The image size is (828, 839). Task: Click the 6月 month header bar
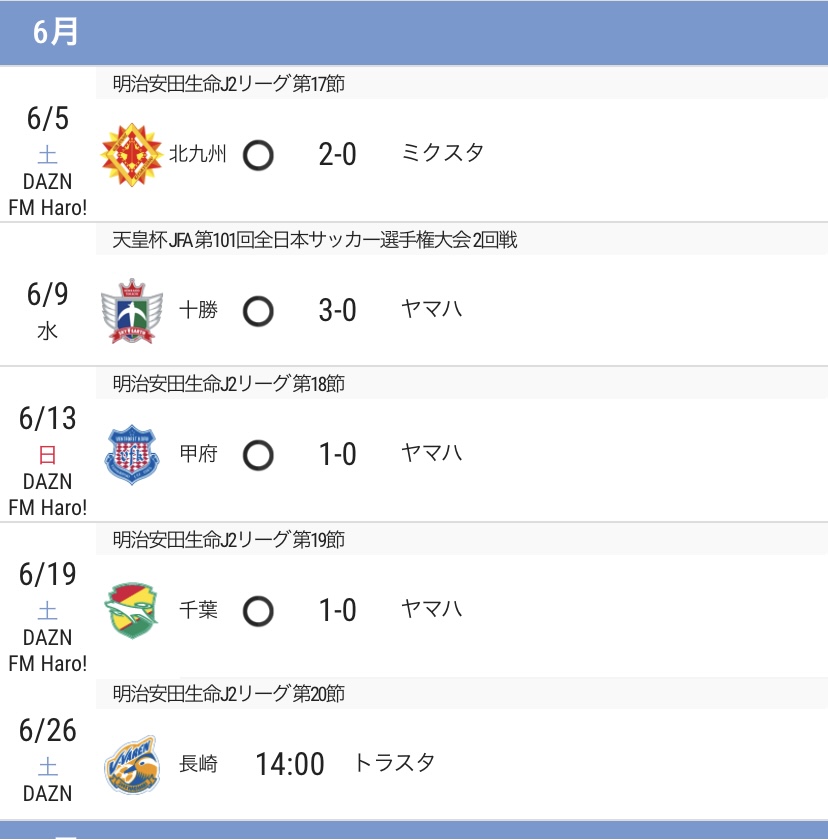click(414, 32)
